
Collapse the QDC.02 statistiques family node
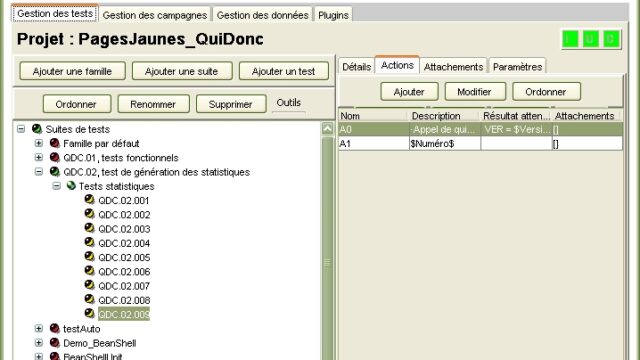coord(39,172)
